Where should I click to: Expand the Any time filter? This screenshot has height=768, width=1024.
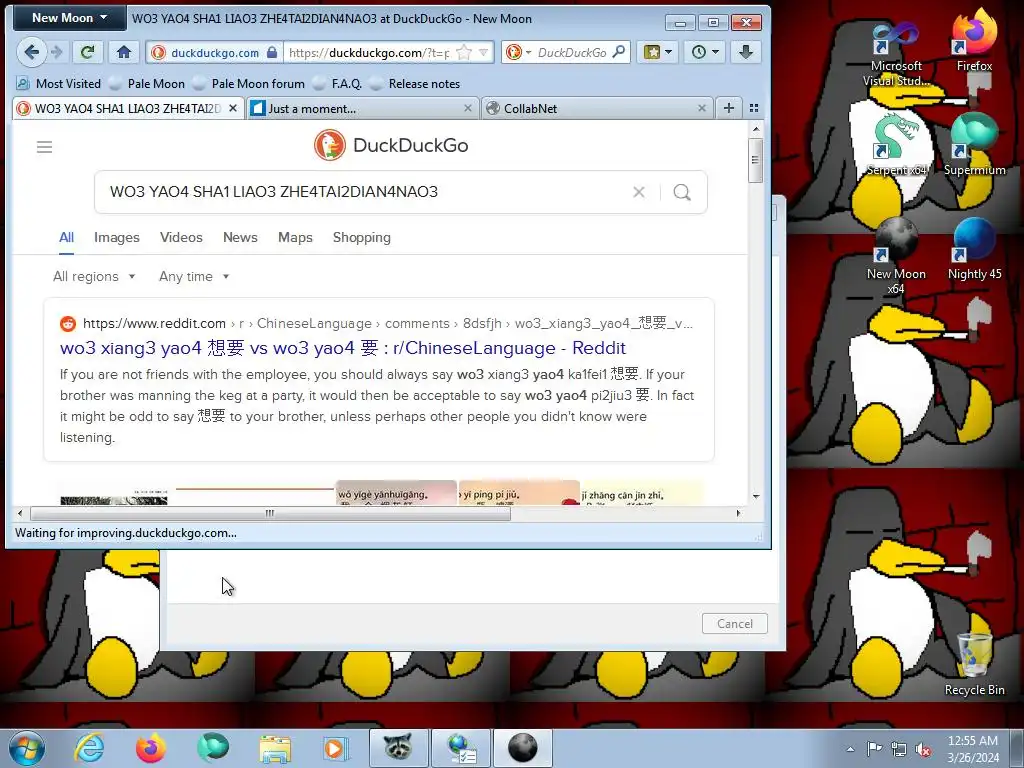click(194, 276)
